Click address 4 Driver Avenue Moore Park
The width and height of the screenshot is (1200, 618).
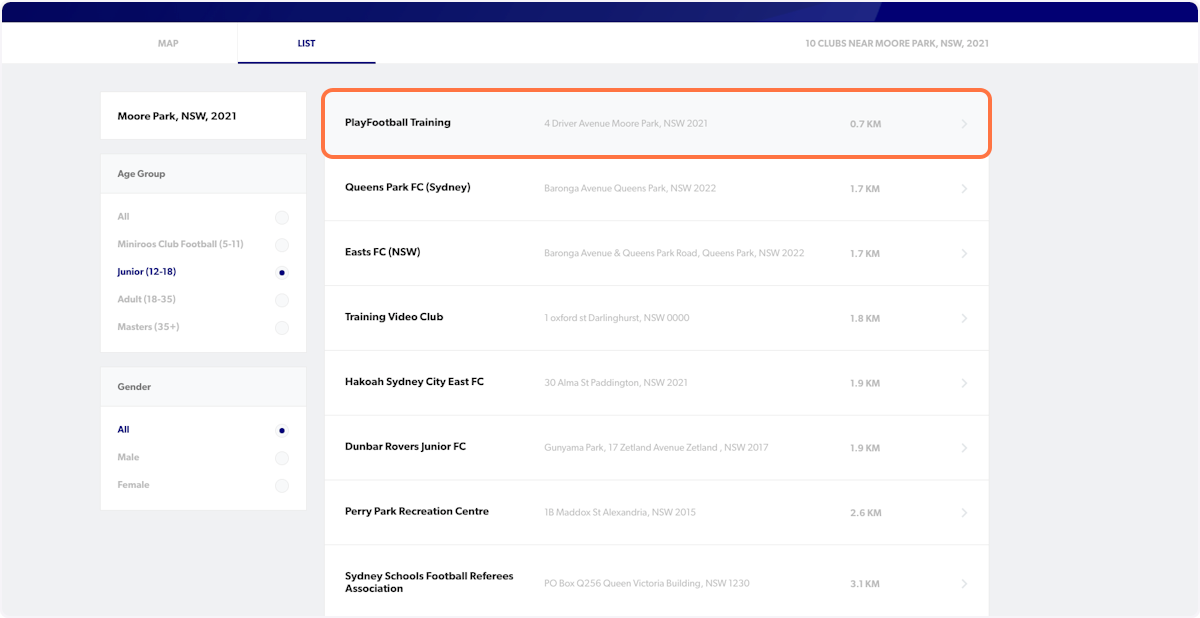[625, 124]
